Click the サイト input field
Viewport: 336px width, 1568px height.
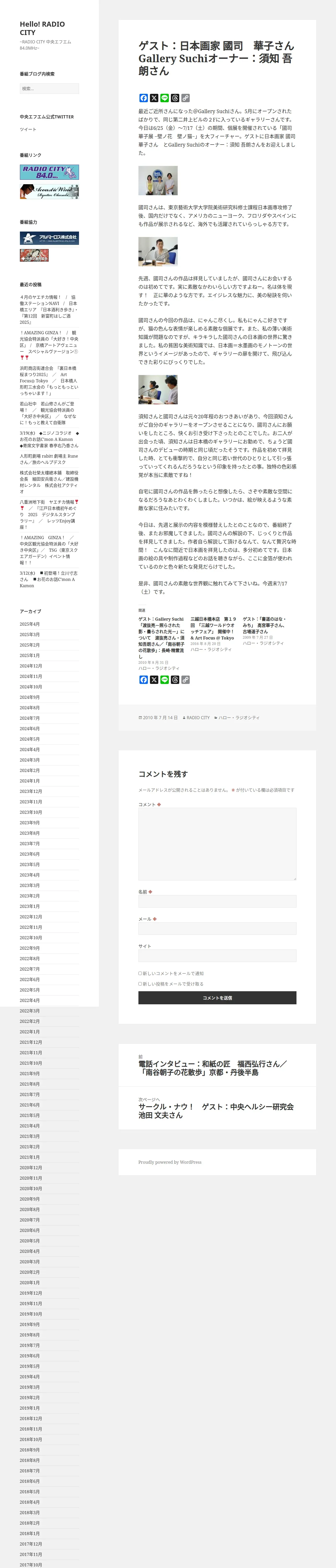click(217, 956)
